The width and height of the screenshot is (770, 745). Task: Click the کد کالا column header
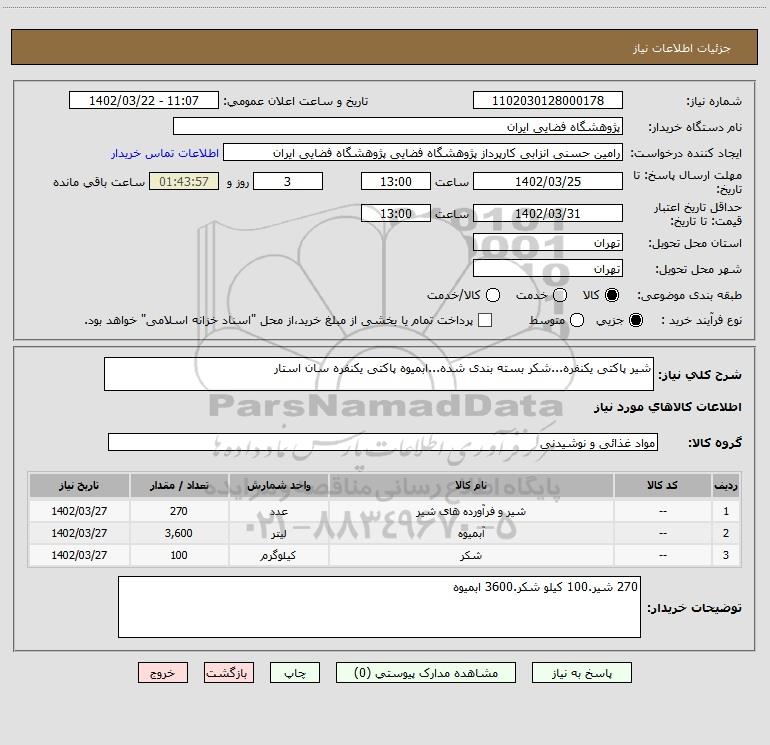click(662, 485)
